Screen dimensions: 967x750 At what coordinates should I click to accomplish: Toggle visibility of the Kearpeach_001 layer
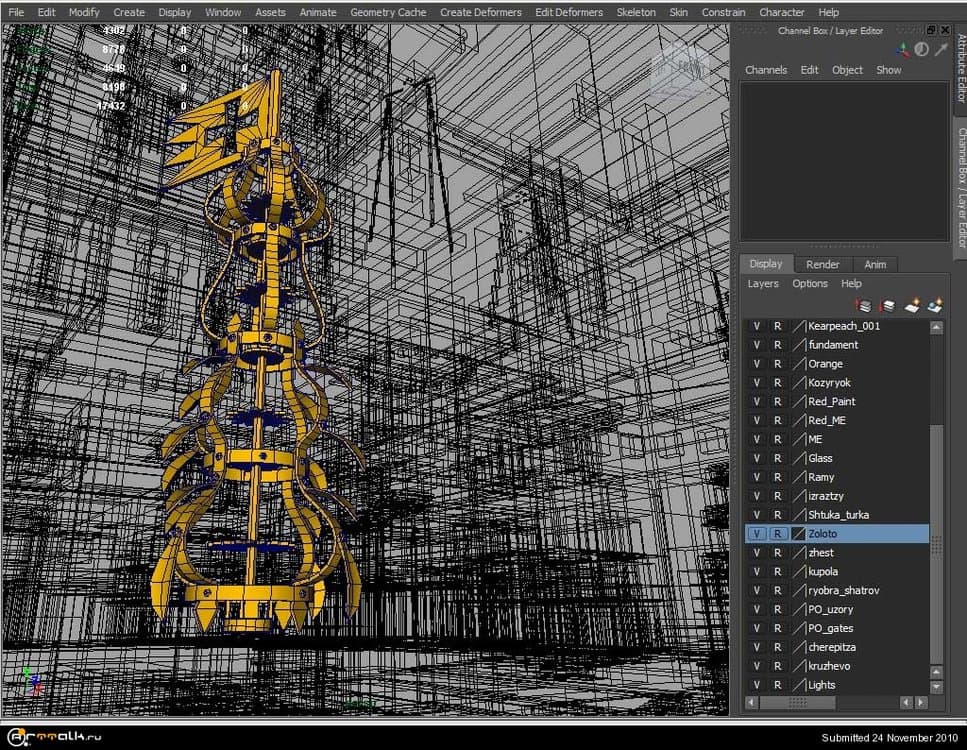click(757, 326)
